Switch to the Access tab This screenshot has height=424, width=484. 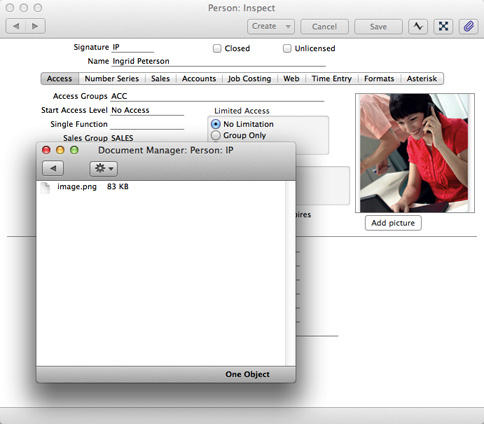(60, 79)
